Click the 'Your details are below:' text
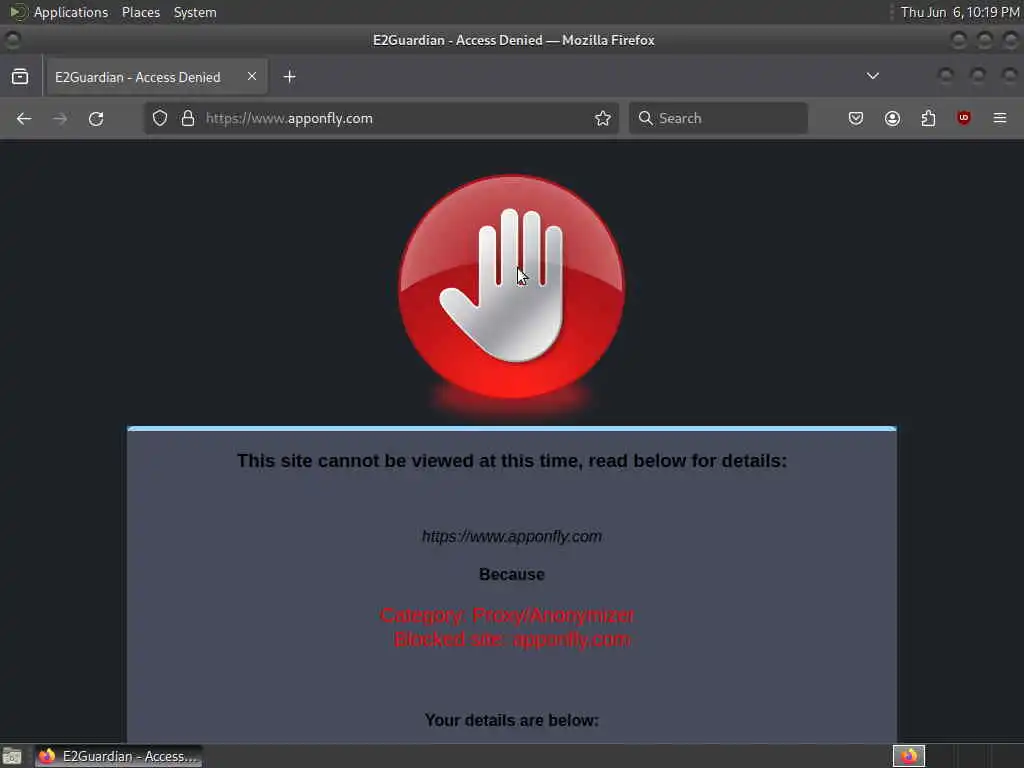The height and width of the screenshot is (768, 1024). click(x=511, y=720)
